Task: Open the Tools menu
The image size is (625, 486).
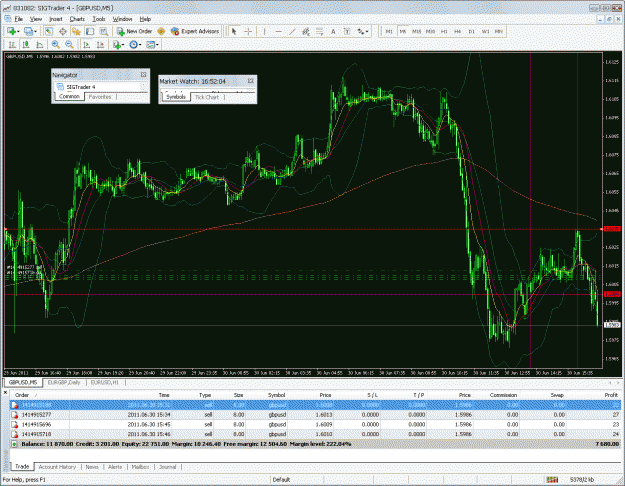Action: tap(98, 19)
